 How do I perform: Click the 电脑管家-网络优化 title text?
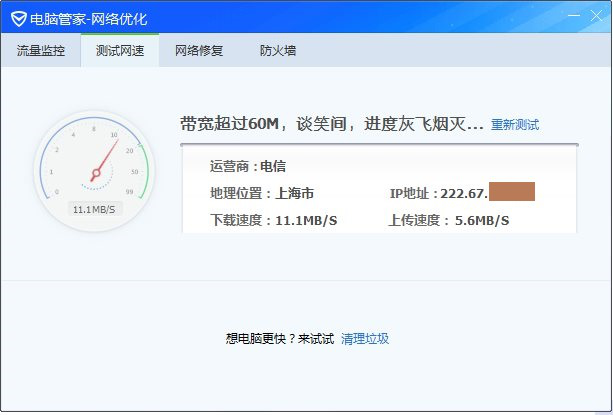tap(88, 18)
